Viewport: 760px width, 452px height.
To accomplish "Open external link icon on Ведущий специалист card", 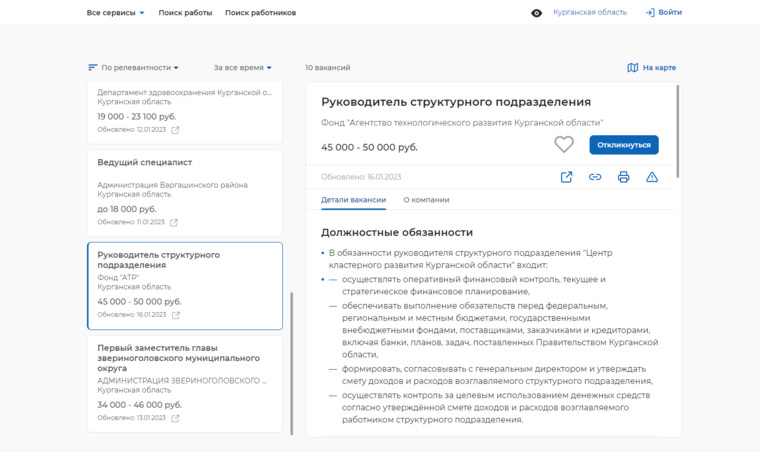I will coord(174,222).
